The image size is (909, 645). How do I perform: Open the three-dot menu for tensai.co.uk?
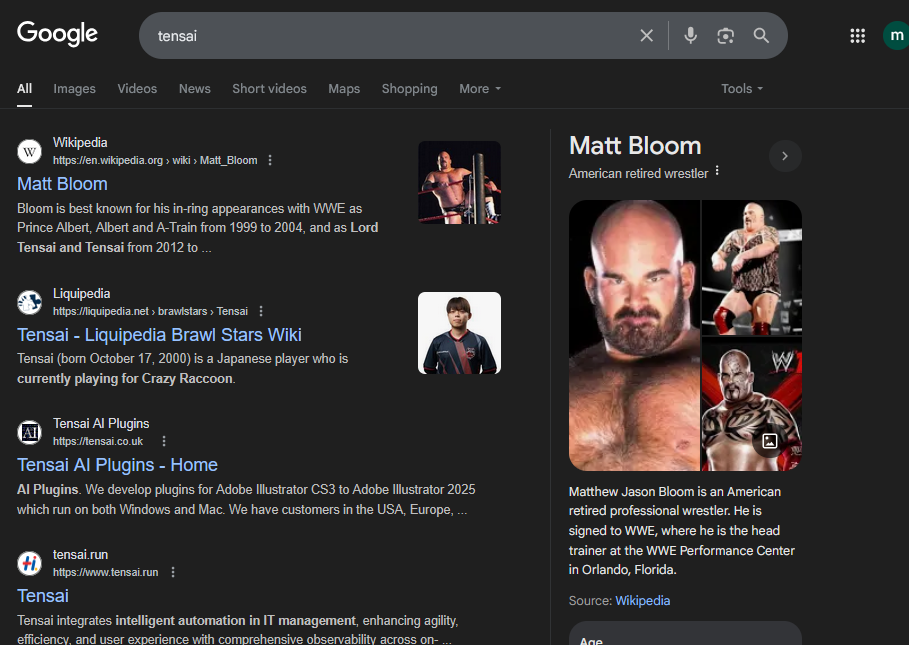click(164, 442)
